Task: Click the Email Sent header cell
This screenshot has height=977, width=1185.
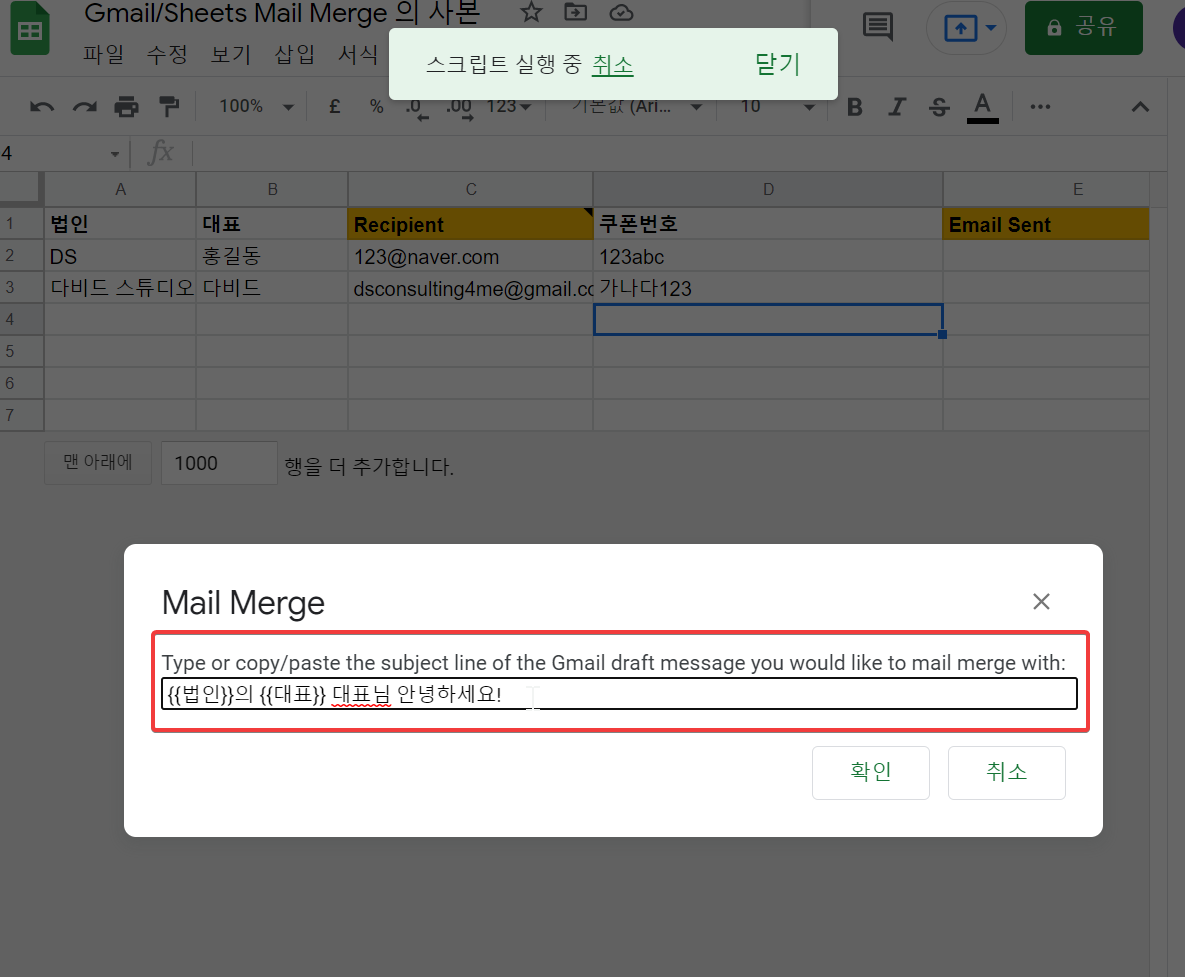Action: click(x=1046, y=224)
